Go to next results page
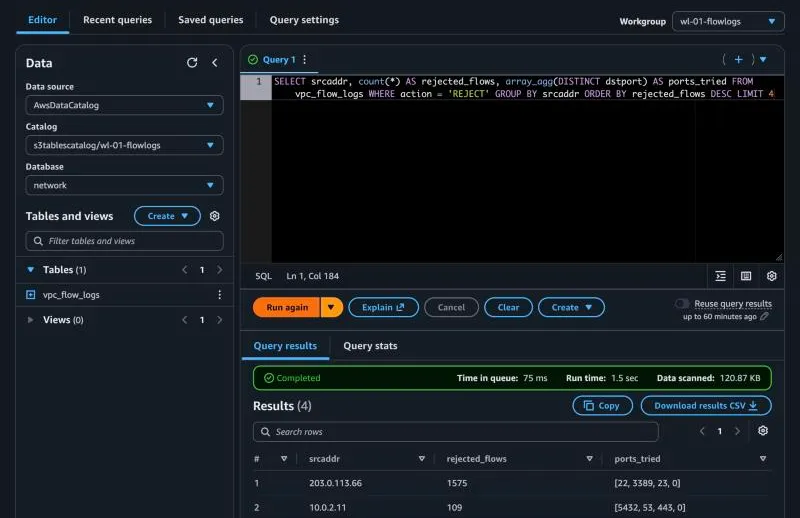This screenshot has width=800, height=518. click(737, 431)
